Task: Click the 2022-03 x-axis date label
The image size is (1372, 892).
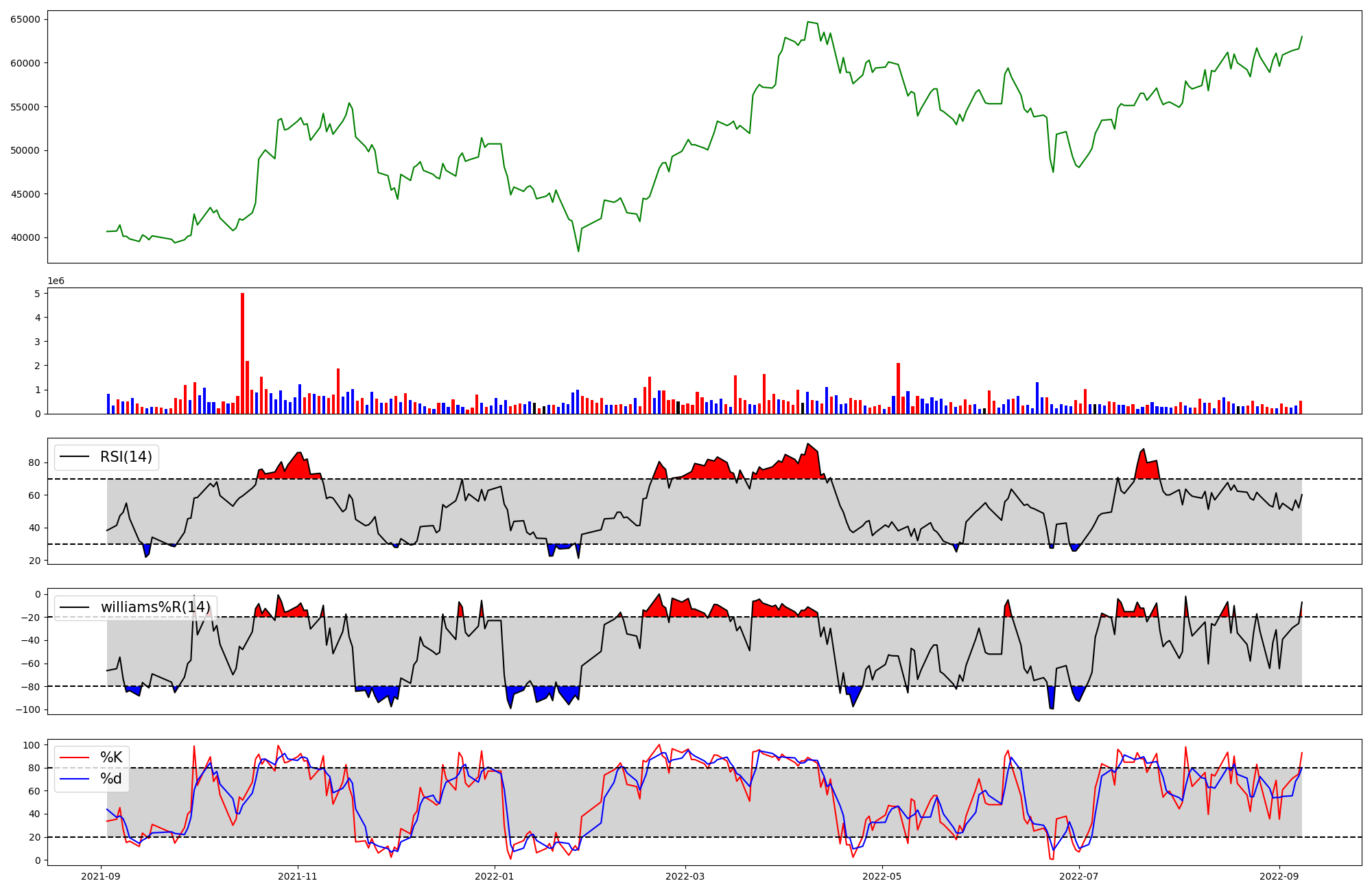Action: (685, 876)
